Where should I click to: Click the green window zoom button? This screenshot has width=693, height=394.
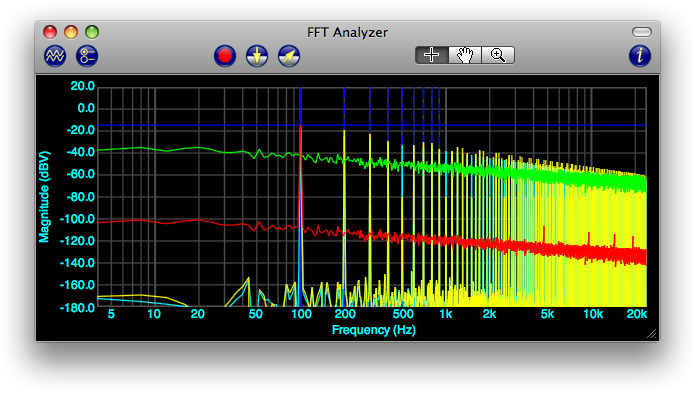[92, 32]
